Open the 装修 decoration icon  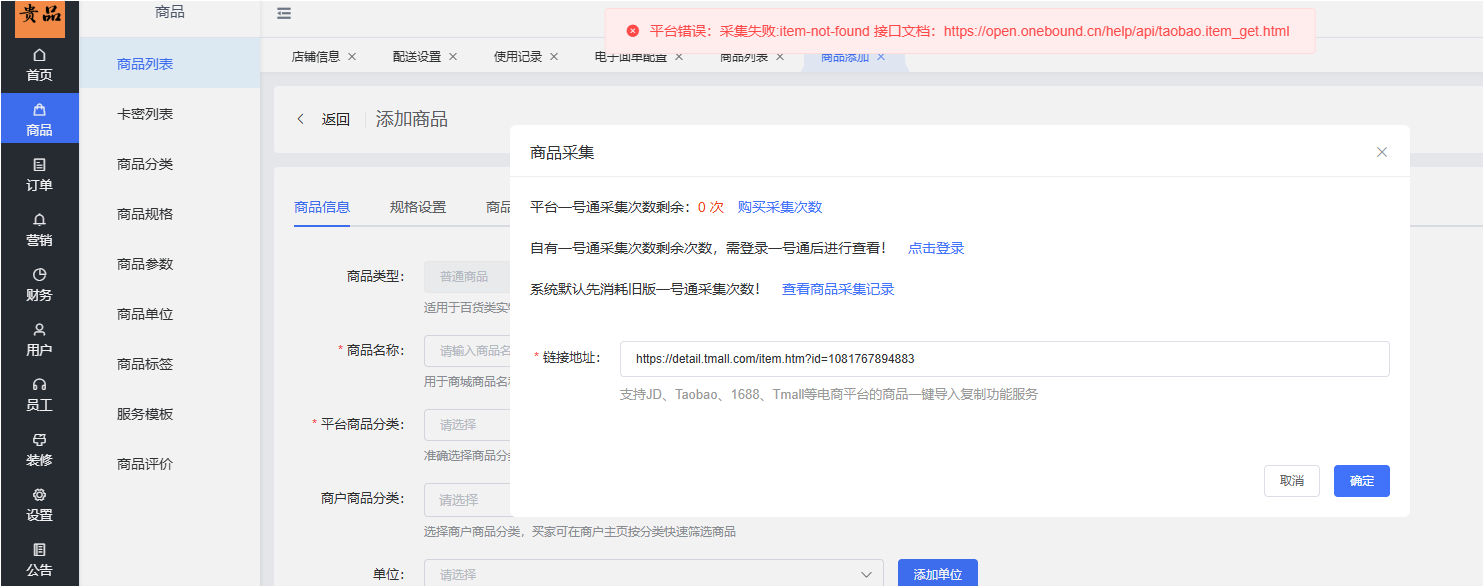click(39, 439)
